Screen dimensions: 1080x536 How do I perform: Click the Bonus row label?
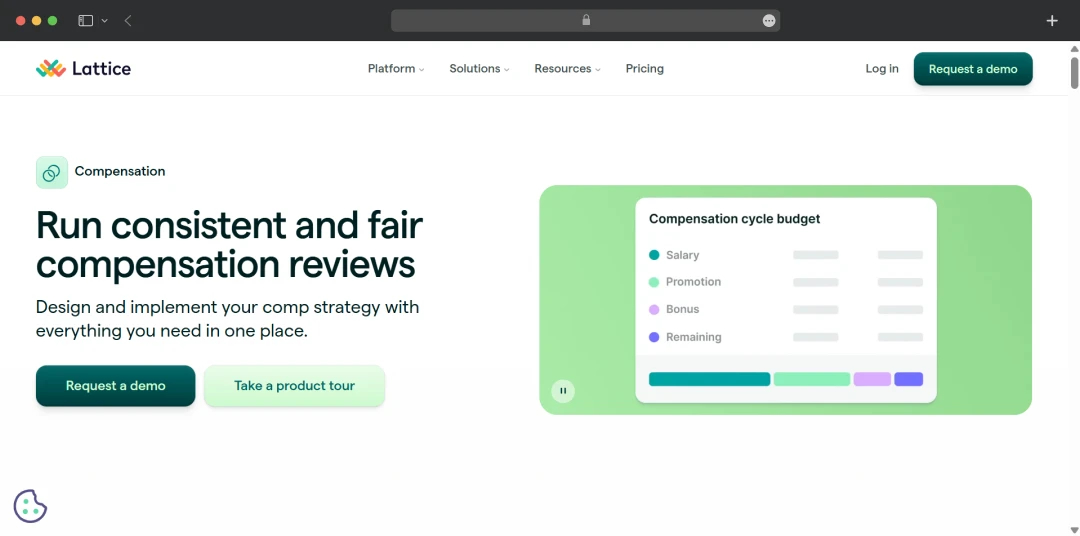tap(683, 309)
